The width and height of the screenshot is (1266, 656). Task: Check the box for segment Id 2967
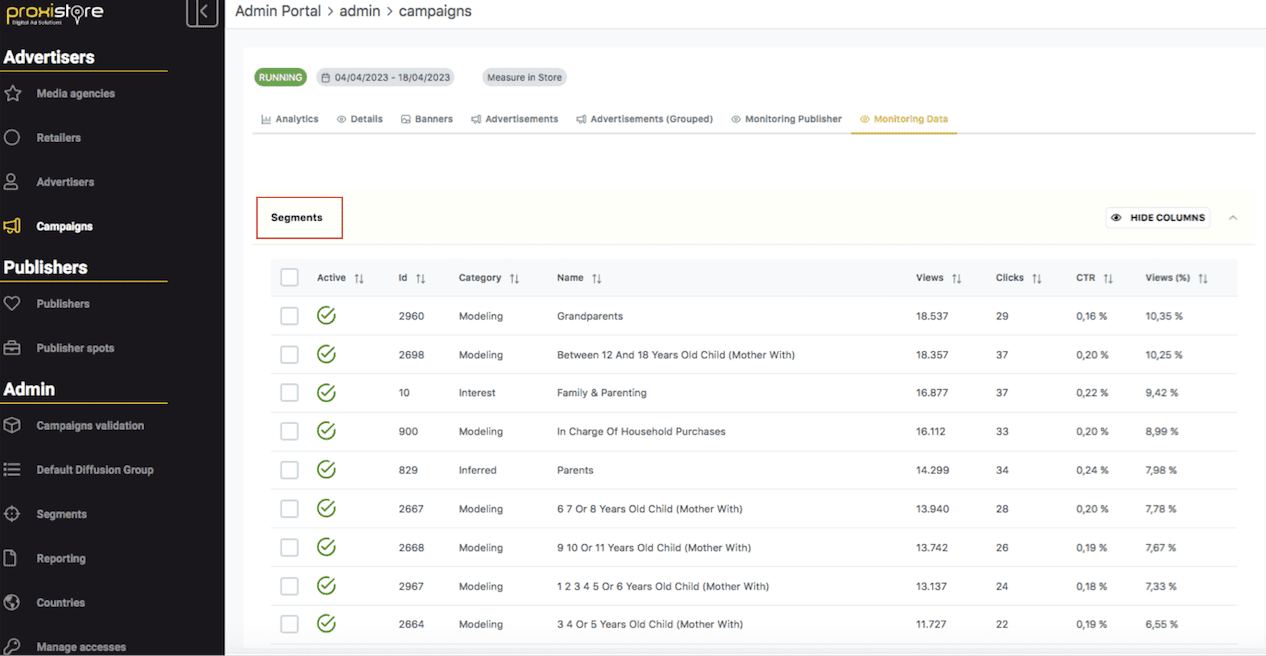pyautogui.click(x=290, y=586)
